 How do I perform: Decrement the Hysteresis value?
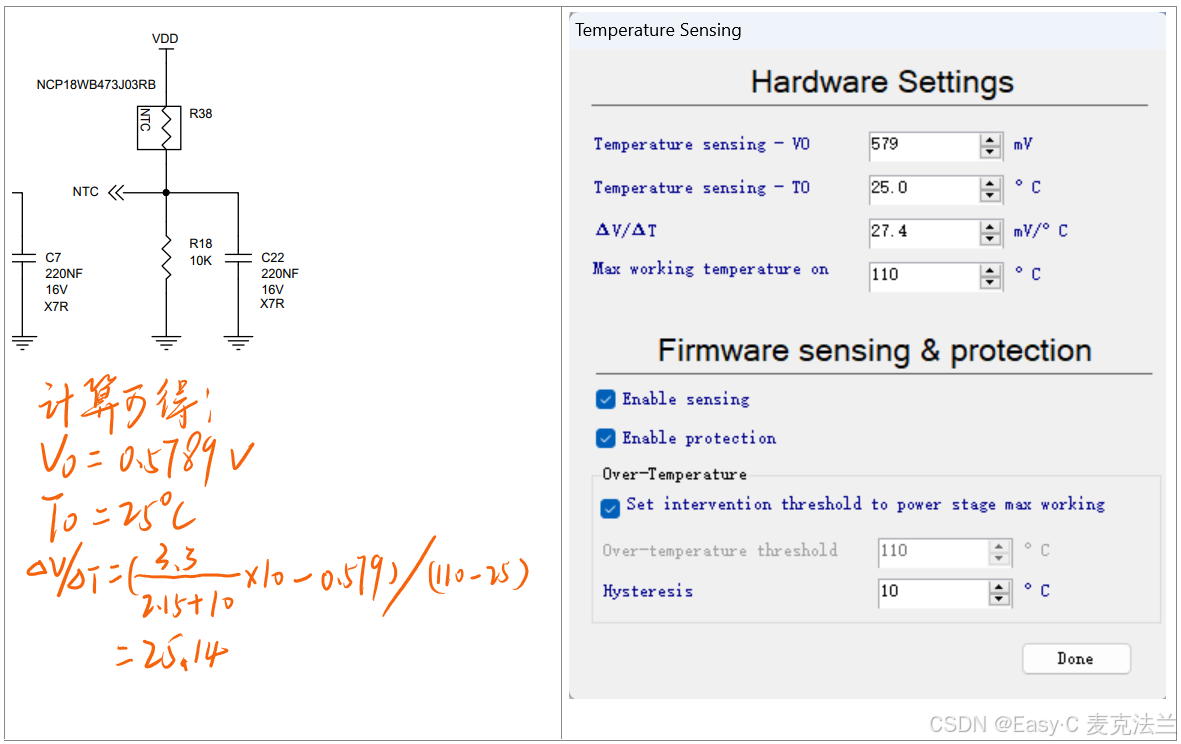pos(998,598)
